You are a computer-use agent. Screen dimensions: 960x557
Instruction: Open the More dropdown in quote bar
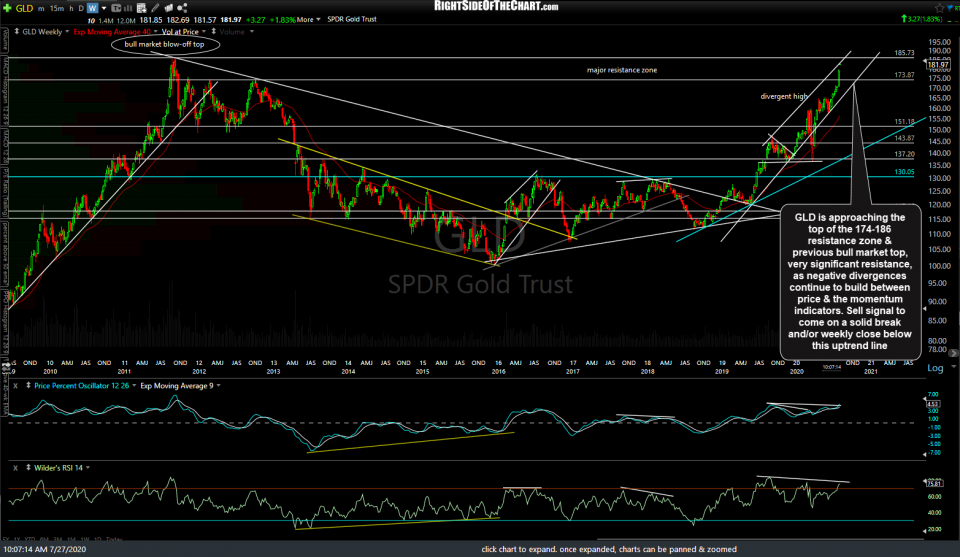(309, 20)
